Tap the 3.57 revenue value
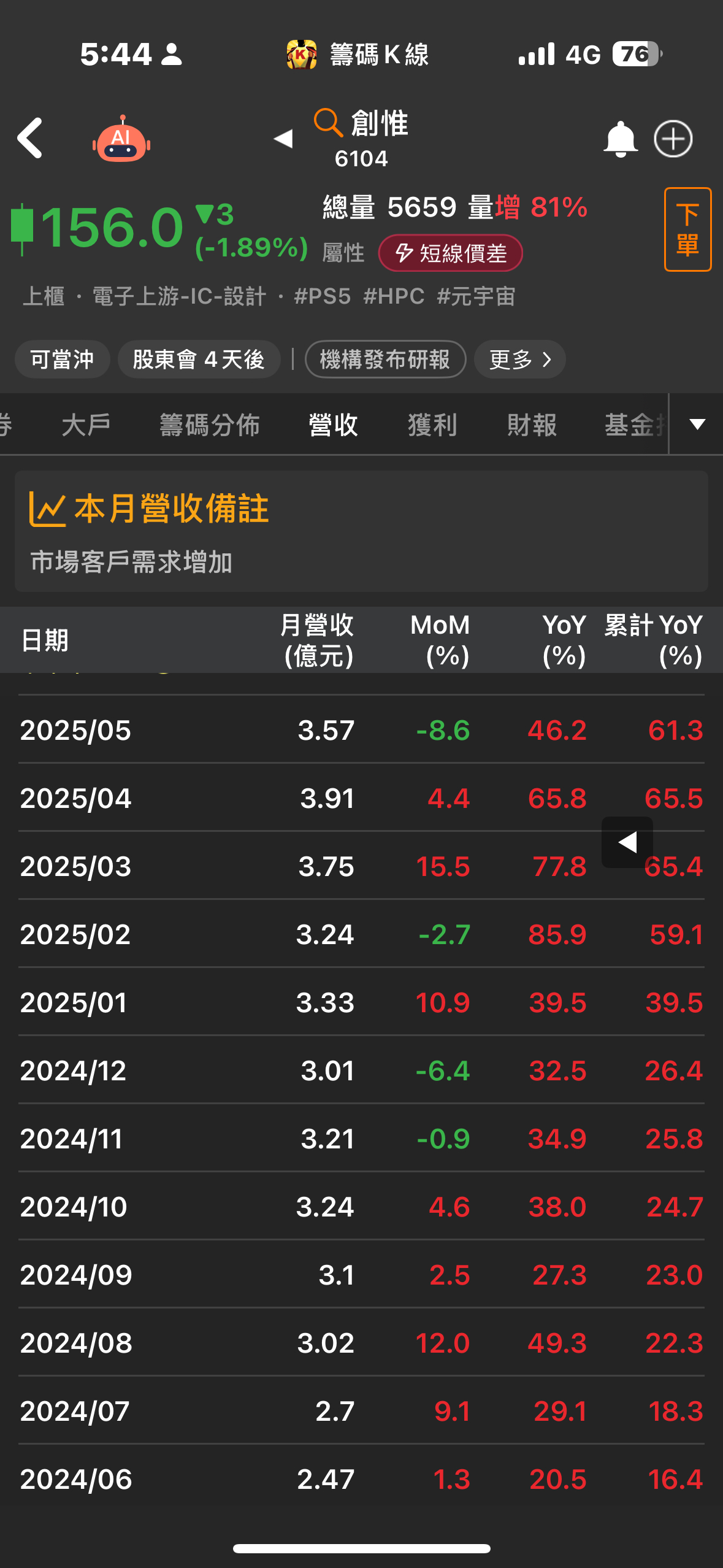The image size is (723, 1568). 326,730
